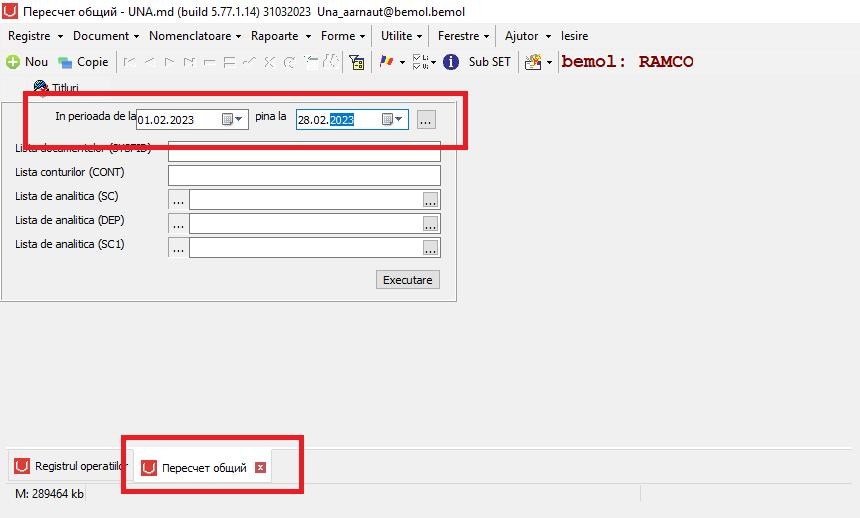Switch to Registrul operatiilor tab
Image resolution: width=860 pixels, height=518 pixels.
pos(70,466)
